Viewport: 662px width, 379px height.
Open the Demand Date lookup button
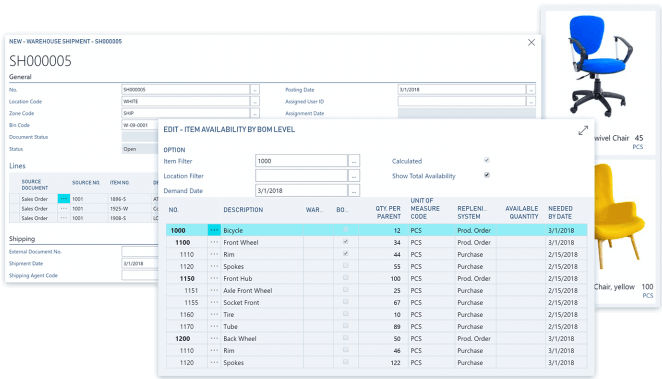354,190
